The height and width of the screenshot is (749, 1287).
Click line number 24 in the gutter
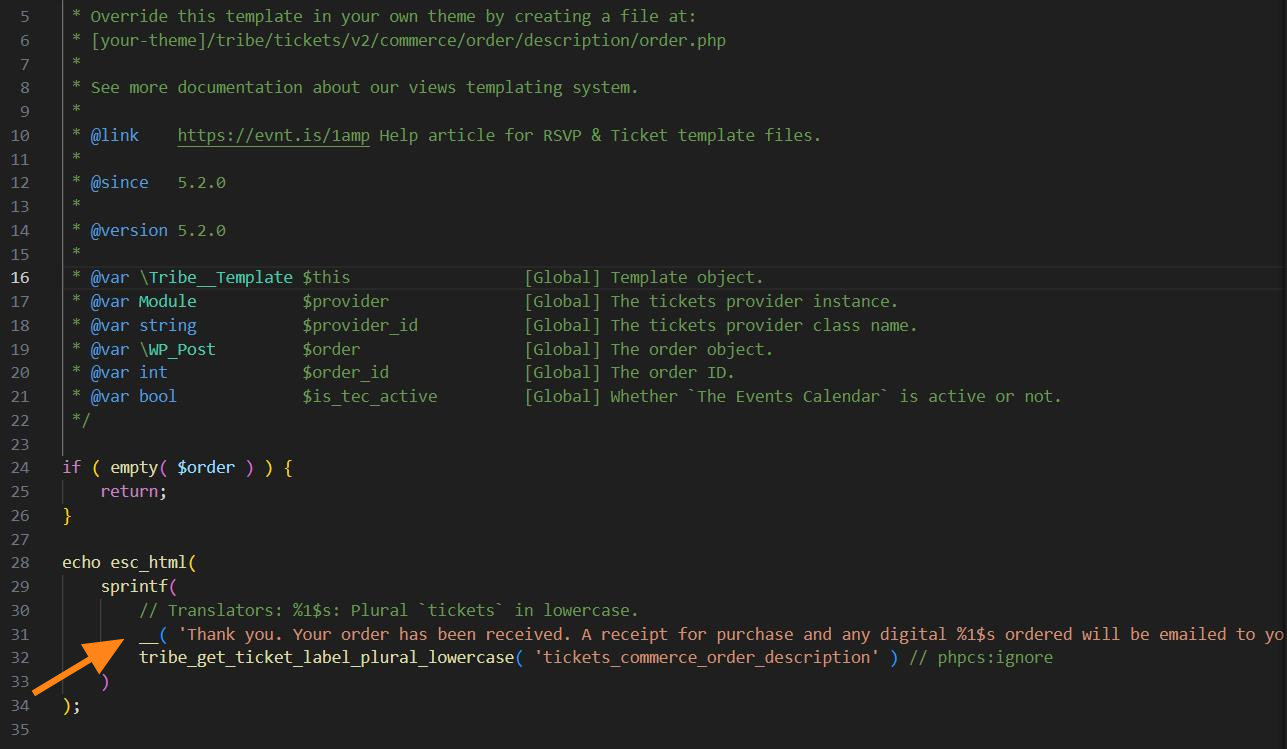[20, 468]
